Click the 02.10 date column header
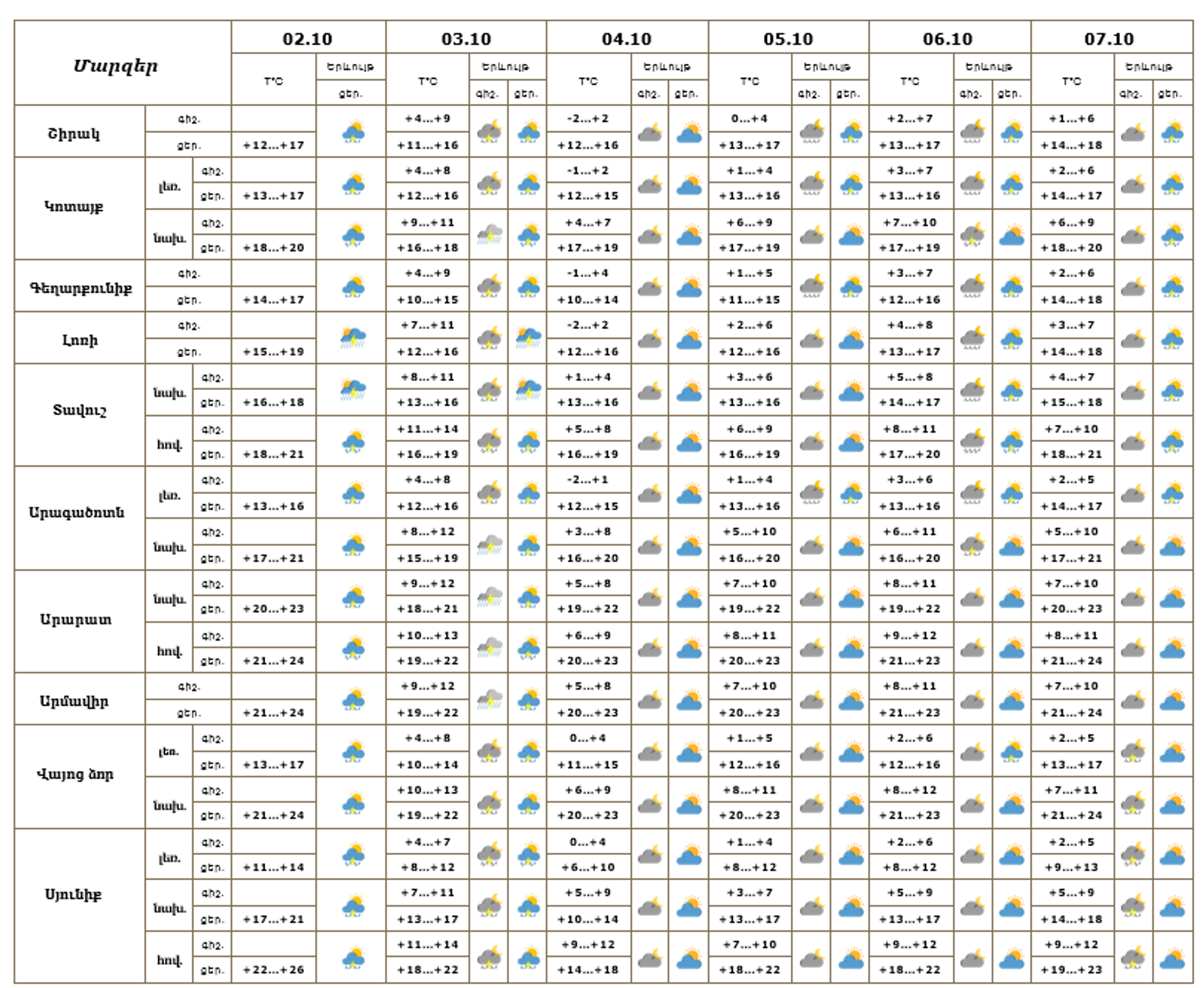This screenshot has width=1204, height=988. pyautogui.click(x=307, y=39)
